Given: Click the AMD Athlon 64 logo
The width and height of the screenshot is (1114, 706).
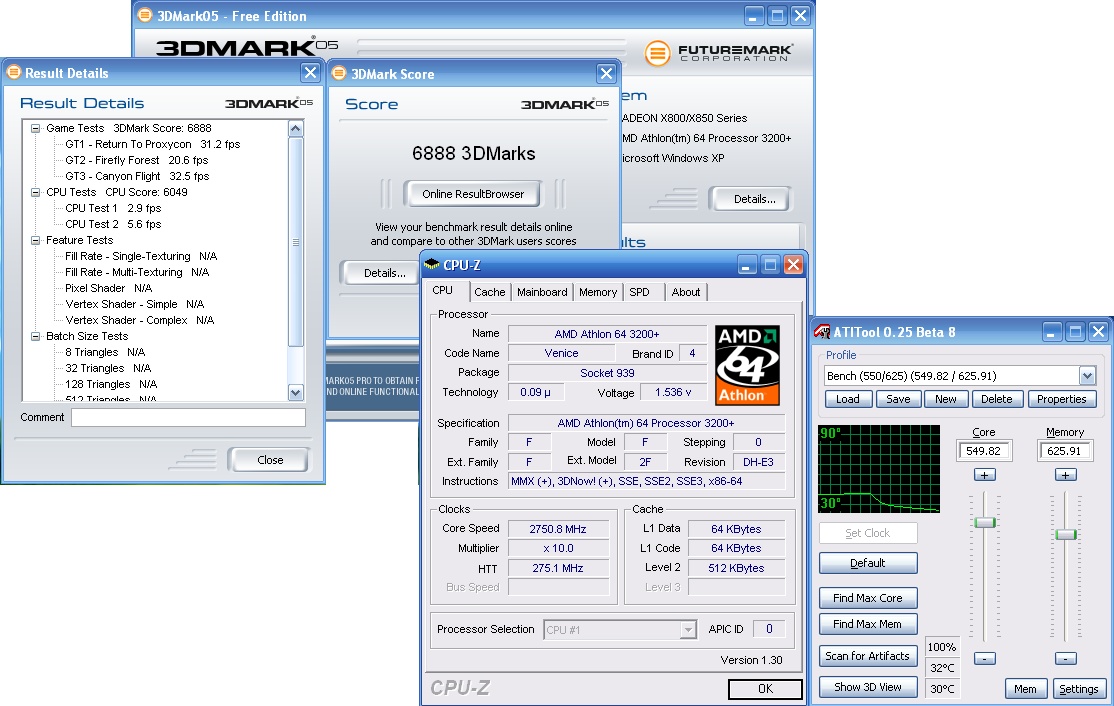Looking at the screenshot, I should point(747,365).
